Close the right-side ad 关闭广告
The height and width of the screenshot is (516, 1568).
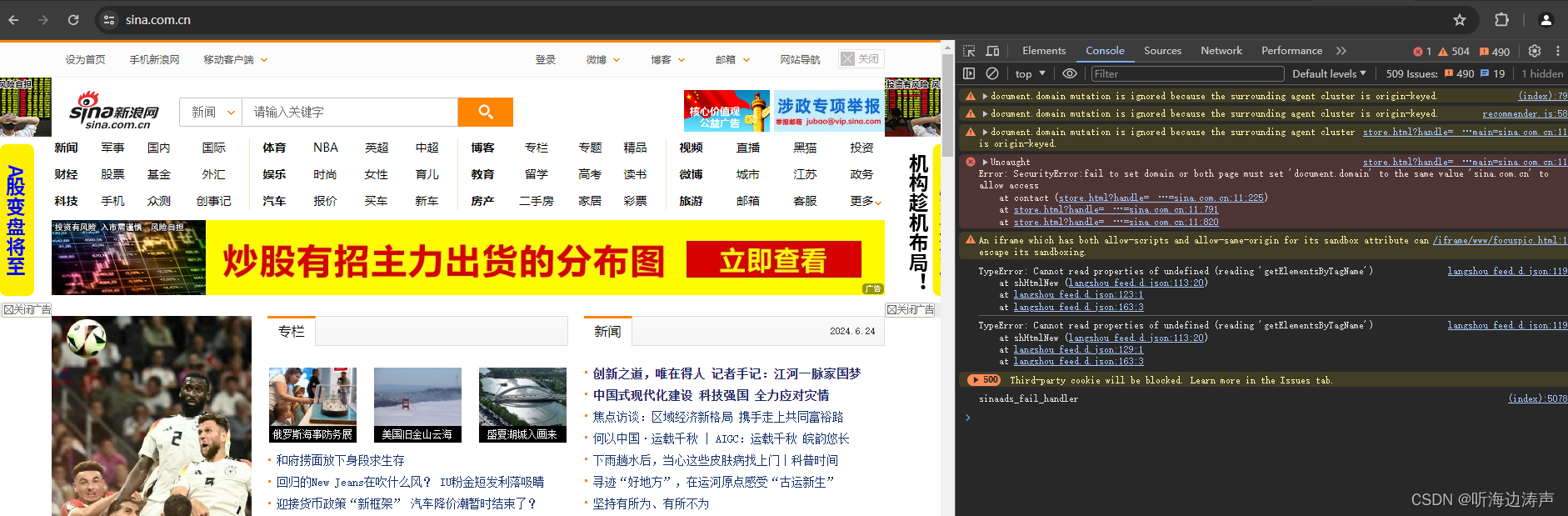coord(911,309)
